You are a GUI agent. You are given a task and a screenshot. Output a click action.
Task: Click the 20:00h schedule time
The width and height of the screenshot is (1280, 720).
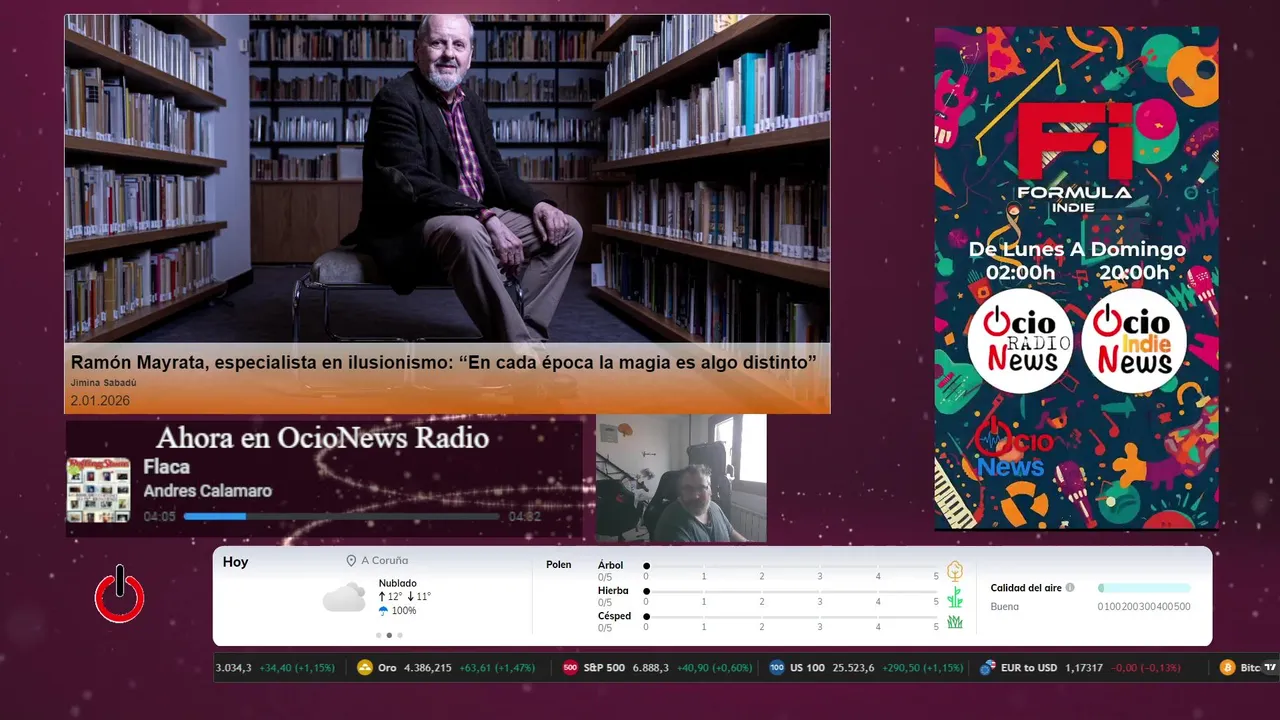point(1133,273)
